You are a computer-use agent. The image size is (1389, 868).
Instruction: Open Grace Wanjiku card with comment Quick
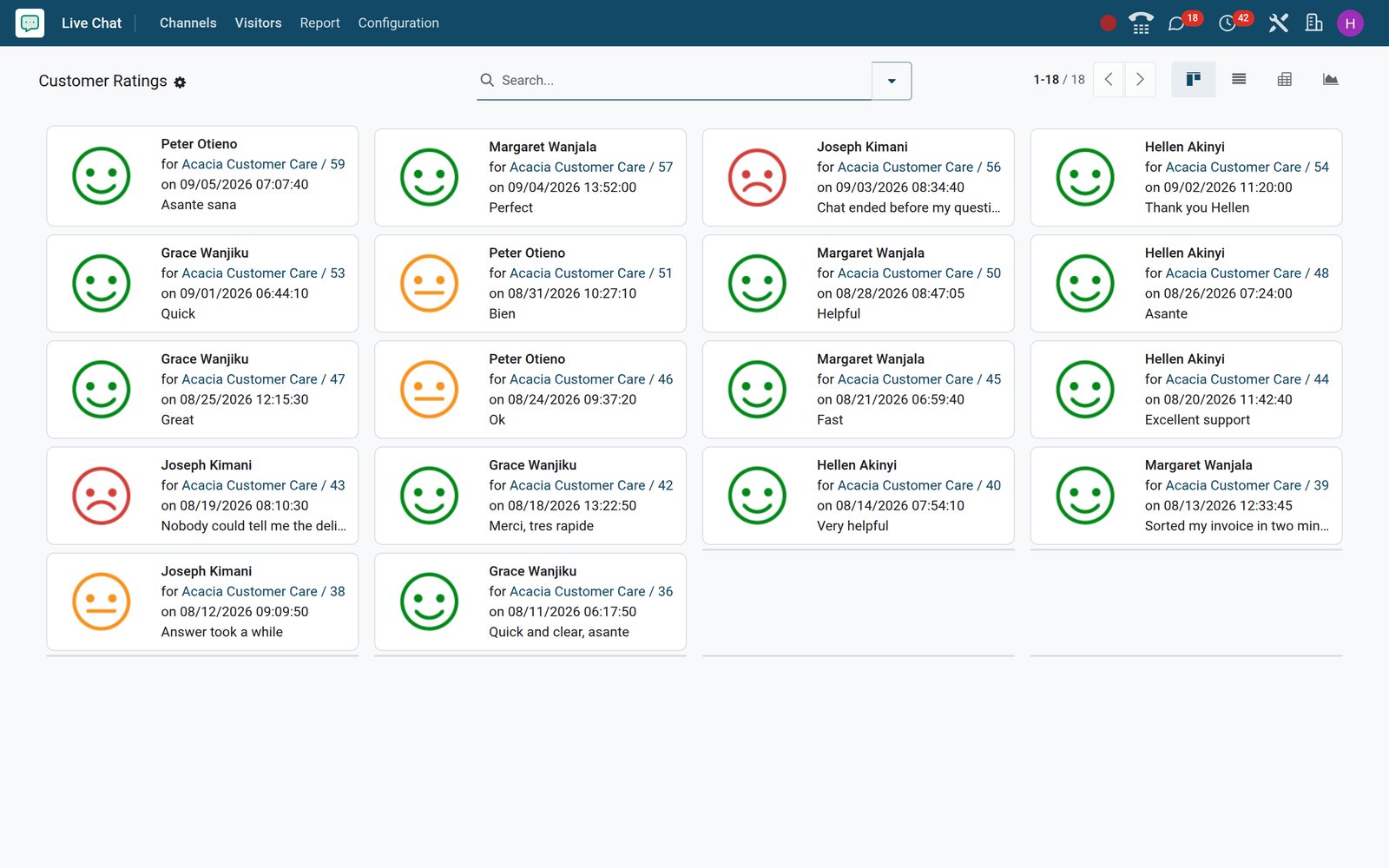pyautogui.click(x=202, y=283)
